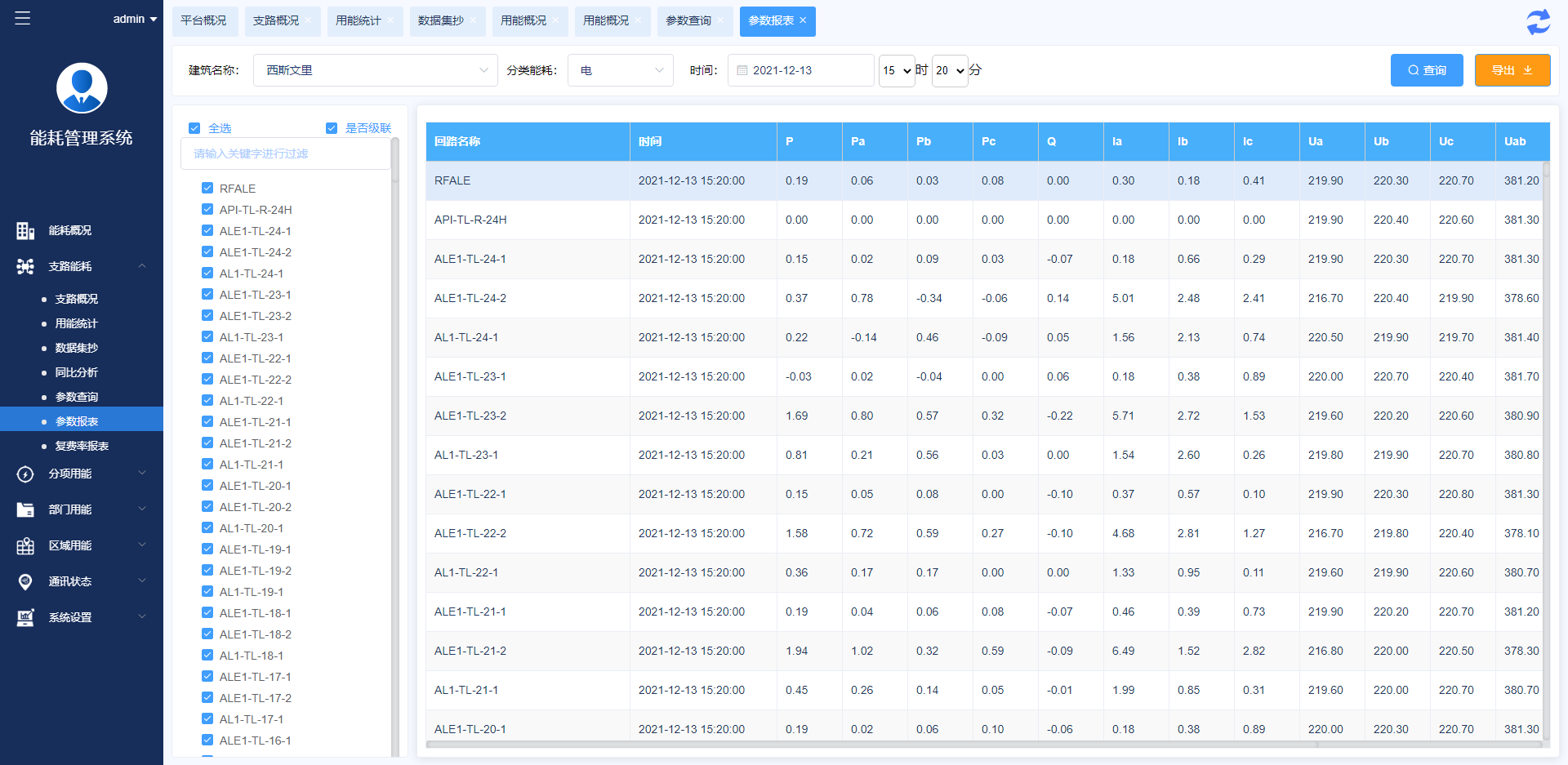Open the 分类能耗 dropdown

[x=621, y=70]
